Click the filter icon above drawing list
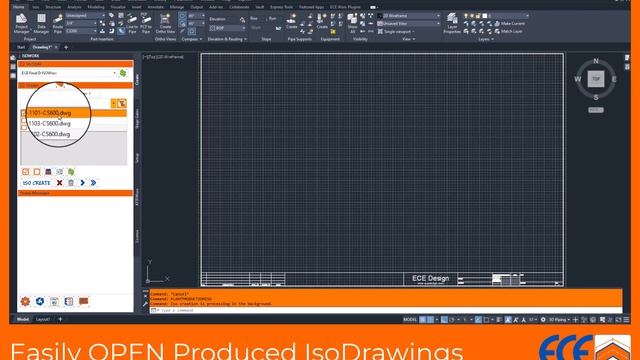 click(122, 103)
